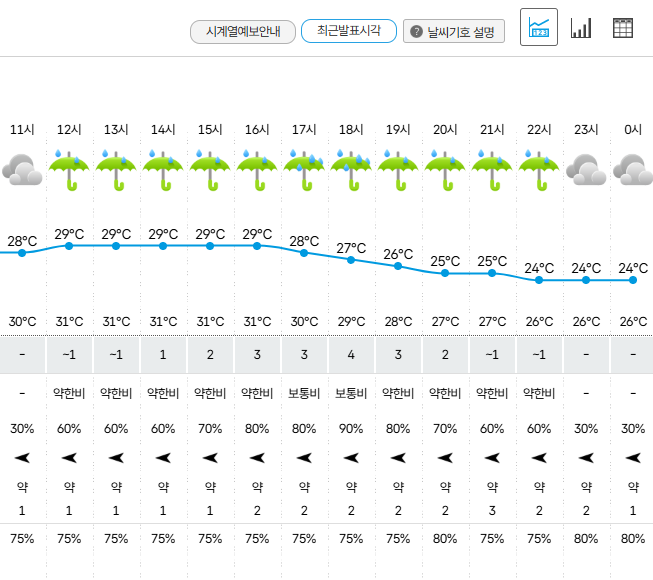Open the 날씨기호 설명 button

pyautogui.click(x=454, y=31)
